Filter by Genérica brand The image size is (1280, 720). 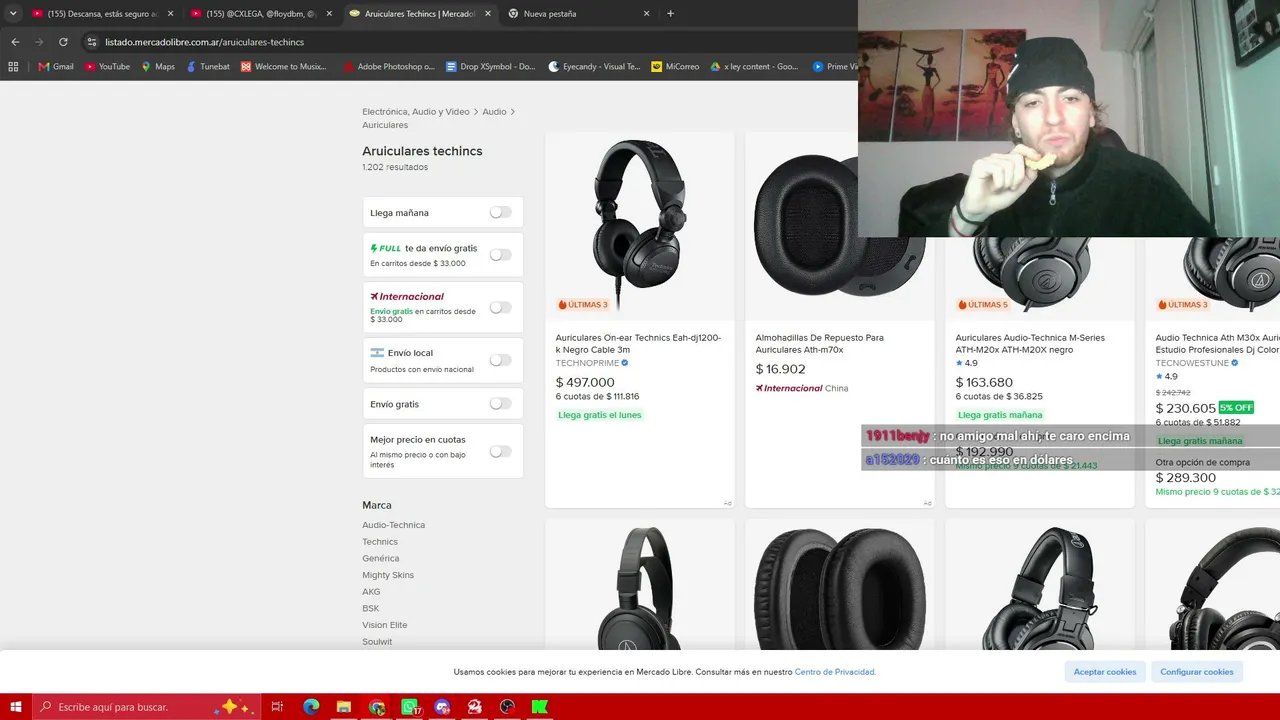[380, 558]
